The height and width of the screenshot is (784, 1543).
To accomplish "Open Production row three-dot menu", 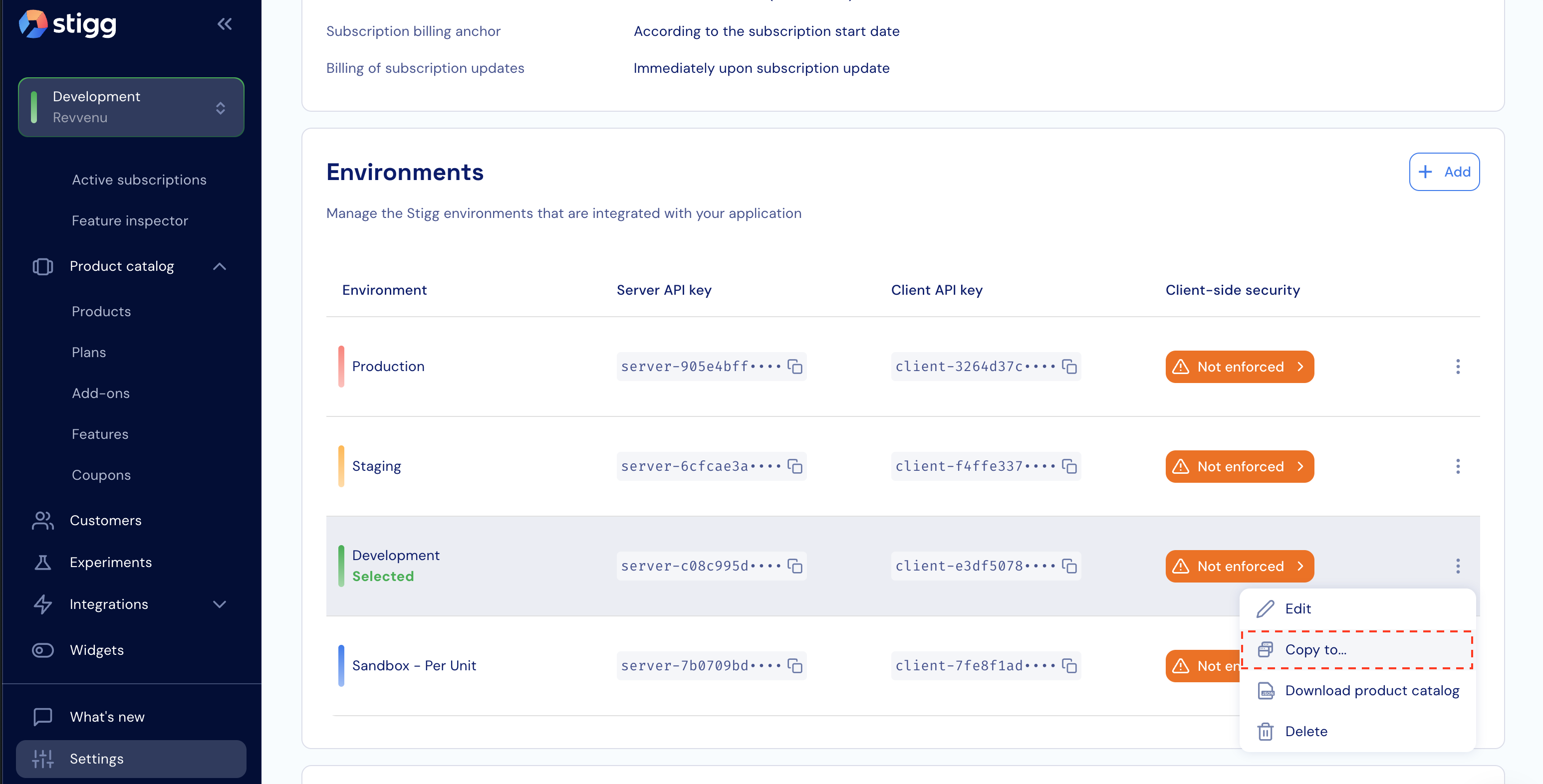I will pyautogui.click(x=1457, y=366).
